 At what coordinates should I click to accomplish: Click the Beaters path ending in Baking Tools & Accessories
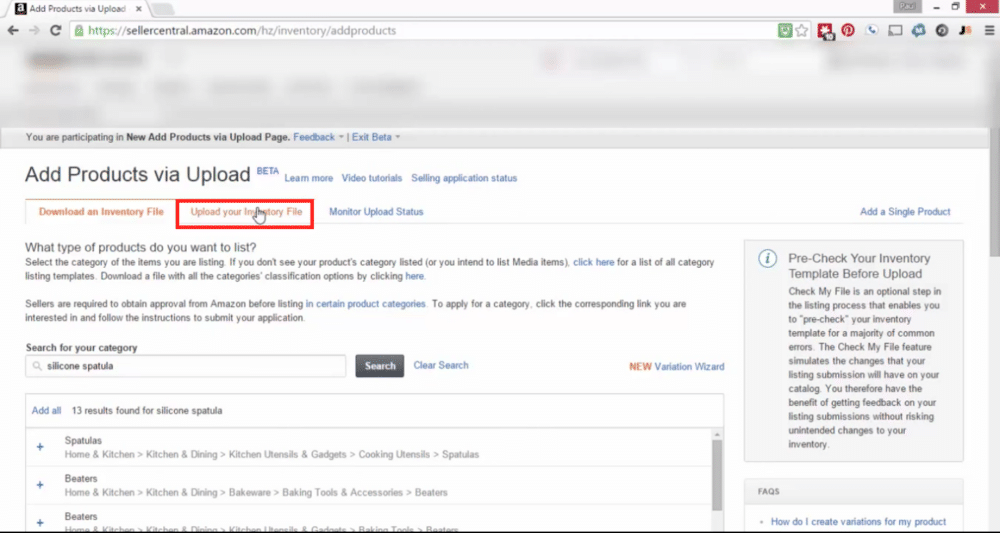(x=256, y=493)
